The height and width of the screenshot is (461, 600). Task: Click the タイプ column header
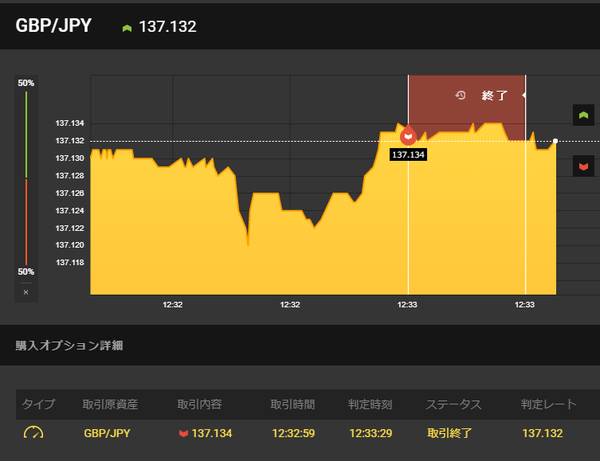click(x=38, y=404)
